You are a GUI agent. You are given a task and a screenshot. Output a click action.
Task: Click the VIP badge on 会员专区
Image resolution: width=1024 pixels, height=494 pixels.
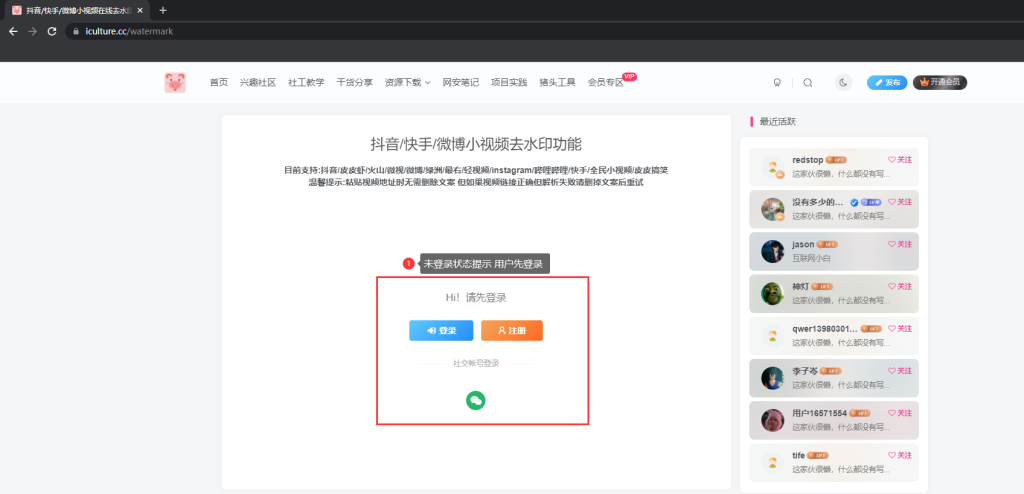pos(630,76)
